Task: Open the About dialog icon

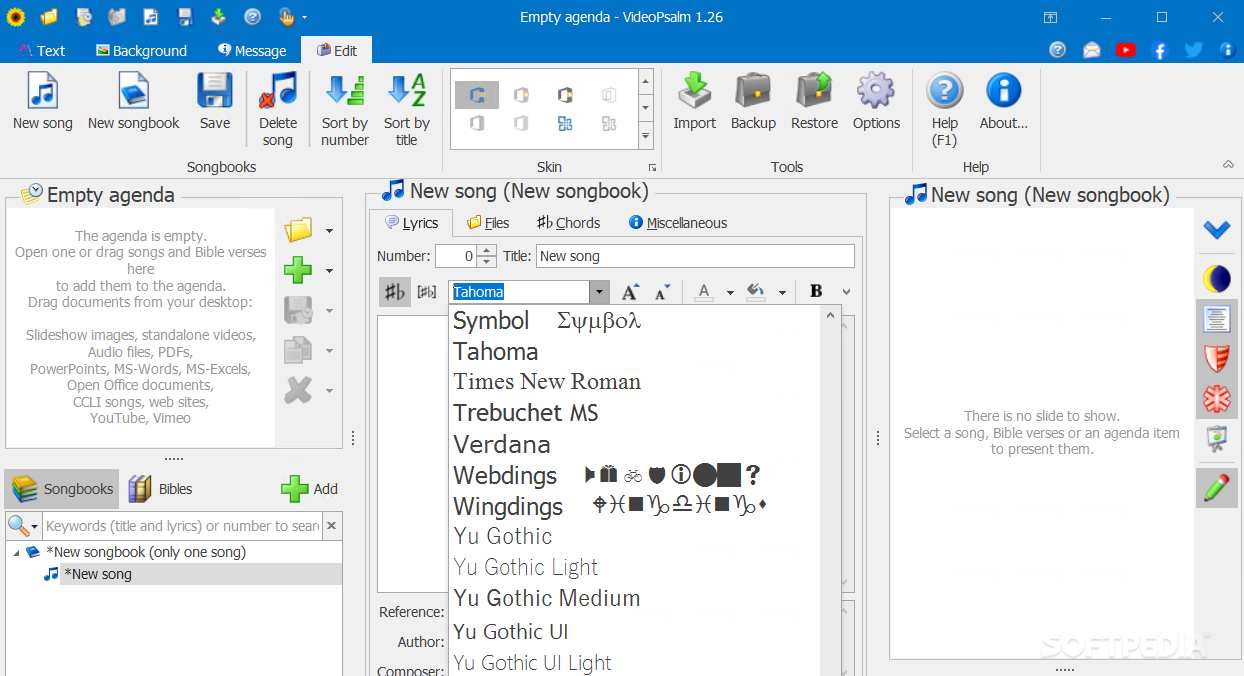Action: 1003,90
